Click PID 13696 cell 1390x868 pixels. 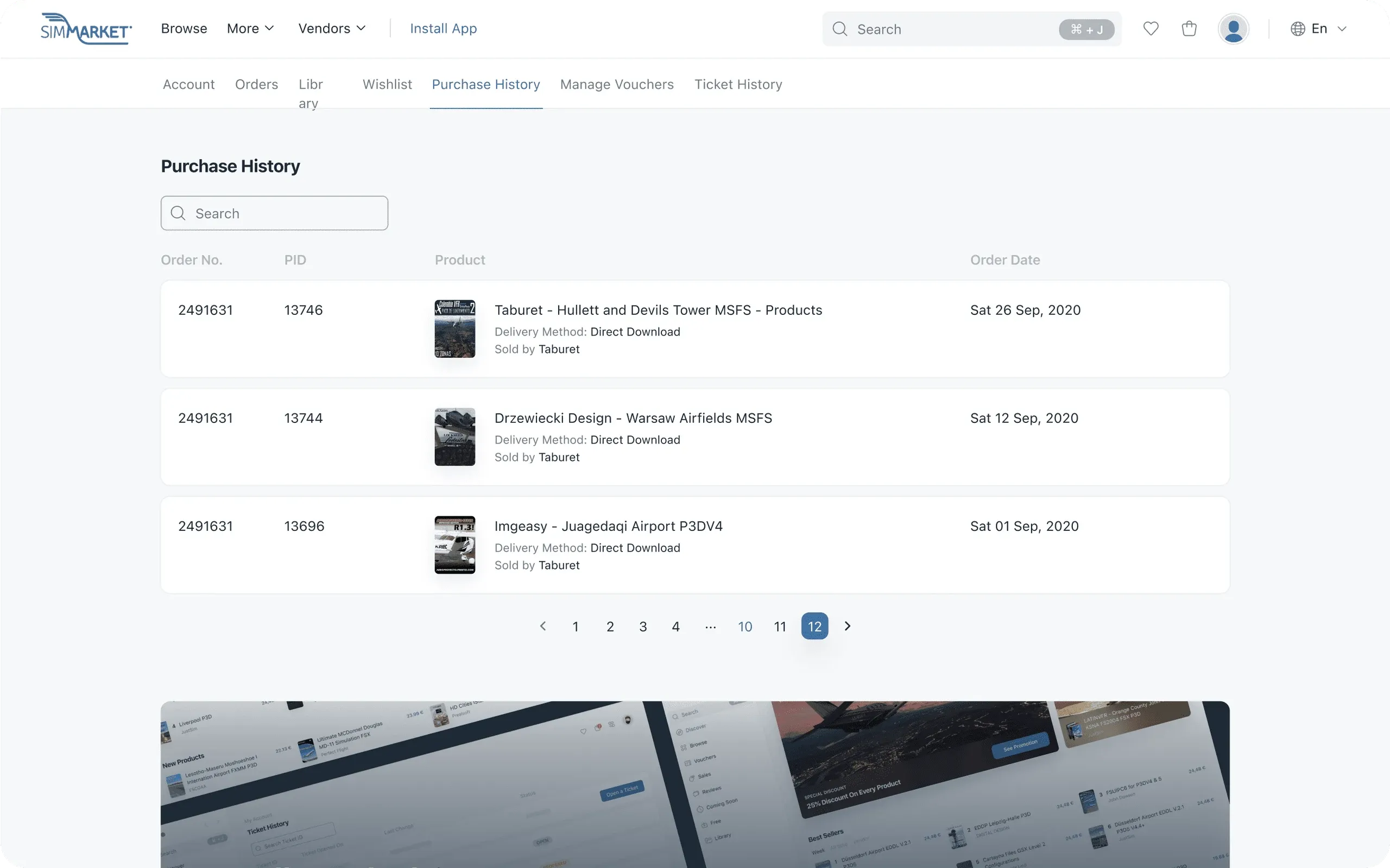coord(304,526)
